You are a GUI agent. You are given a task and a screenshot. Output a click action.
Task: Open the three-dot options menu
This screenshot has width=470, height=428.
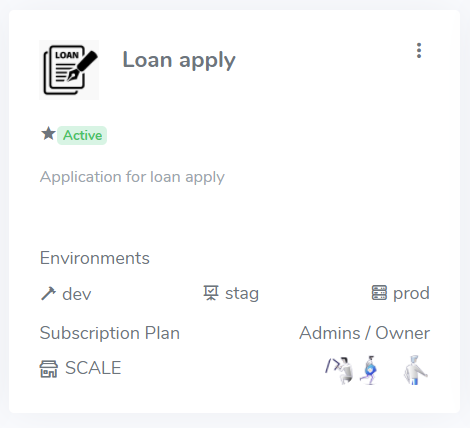click(419, 51)
